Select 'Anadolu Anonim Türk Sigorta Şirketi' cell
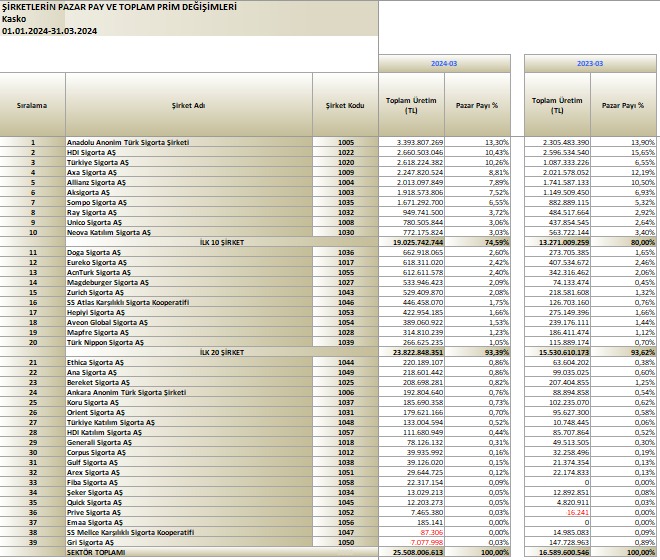Viewport: 660px width, 560px height. (x=189, y=142)
